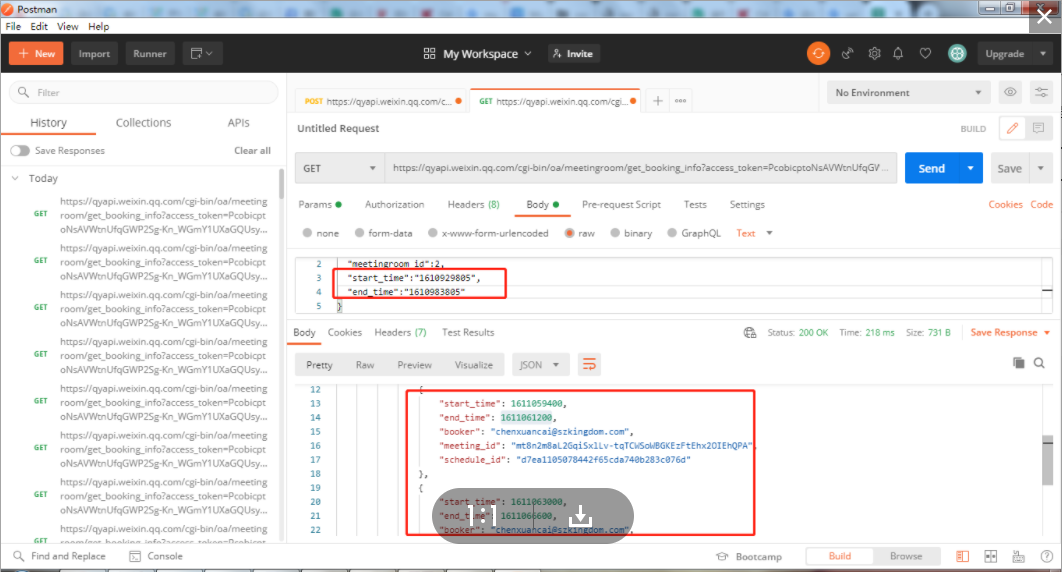Open the comments icon near BUILD
The image size is (1062, 572).
click(1038, 128)
